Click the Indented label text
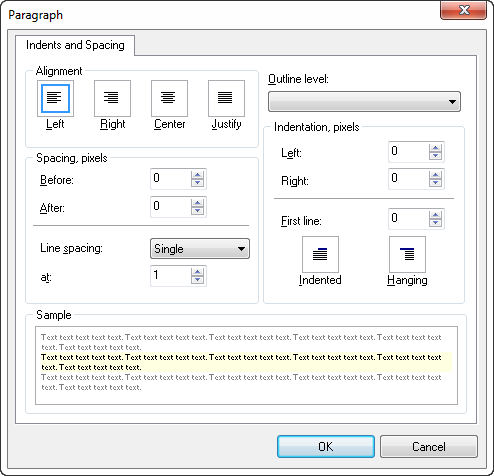The image size is (494, 476). pos(320,280)
